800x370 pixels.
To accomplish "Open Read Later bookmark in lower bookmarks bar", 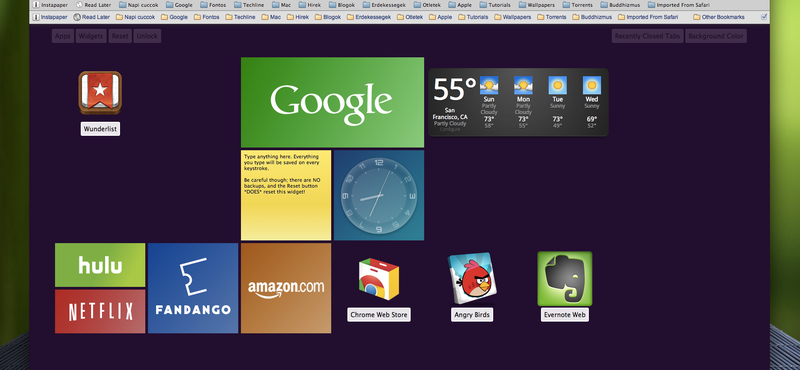I will [x=92, y=17].
